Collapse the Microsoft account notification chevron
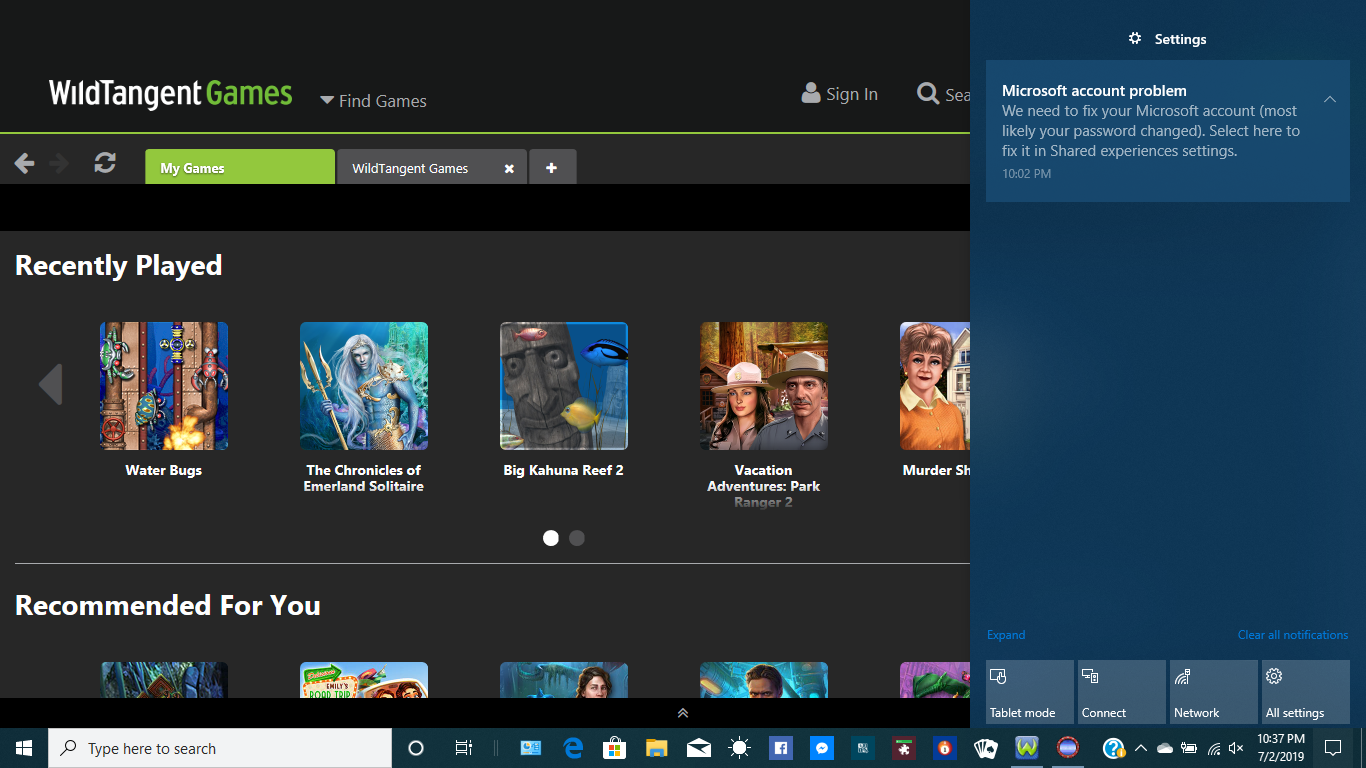The height and width of the screenshot is (768, 1366). point(1330,99)
